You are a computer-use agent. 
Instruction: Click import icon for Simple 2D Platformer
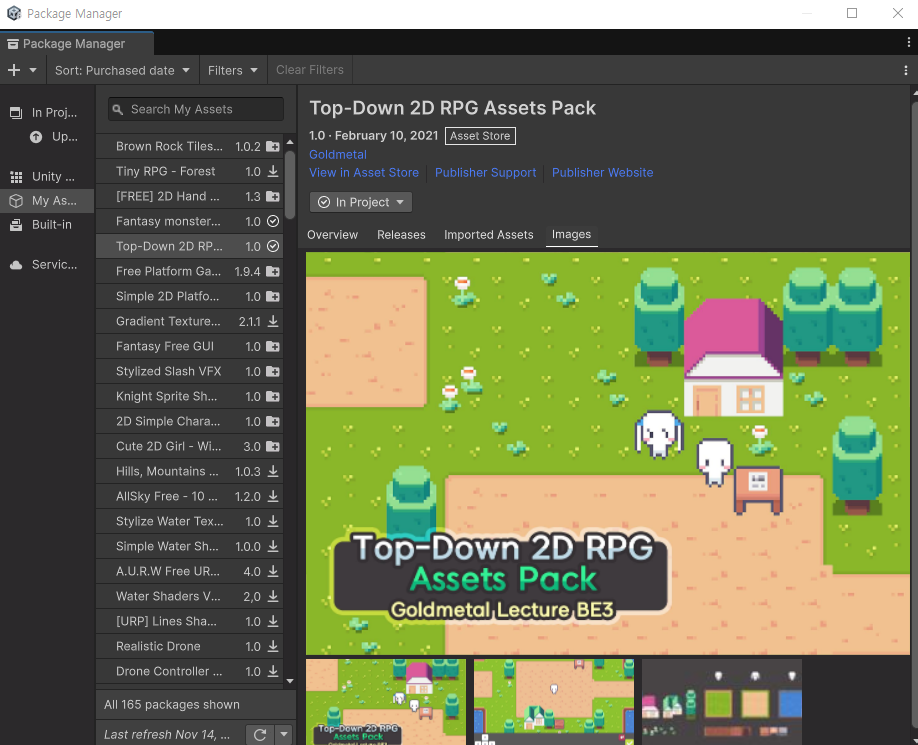[273, 296]
